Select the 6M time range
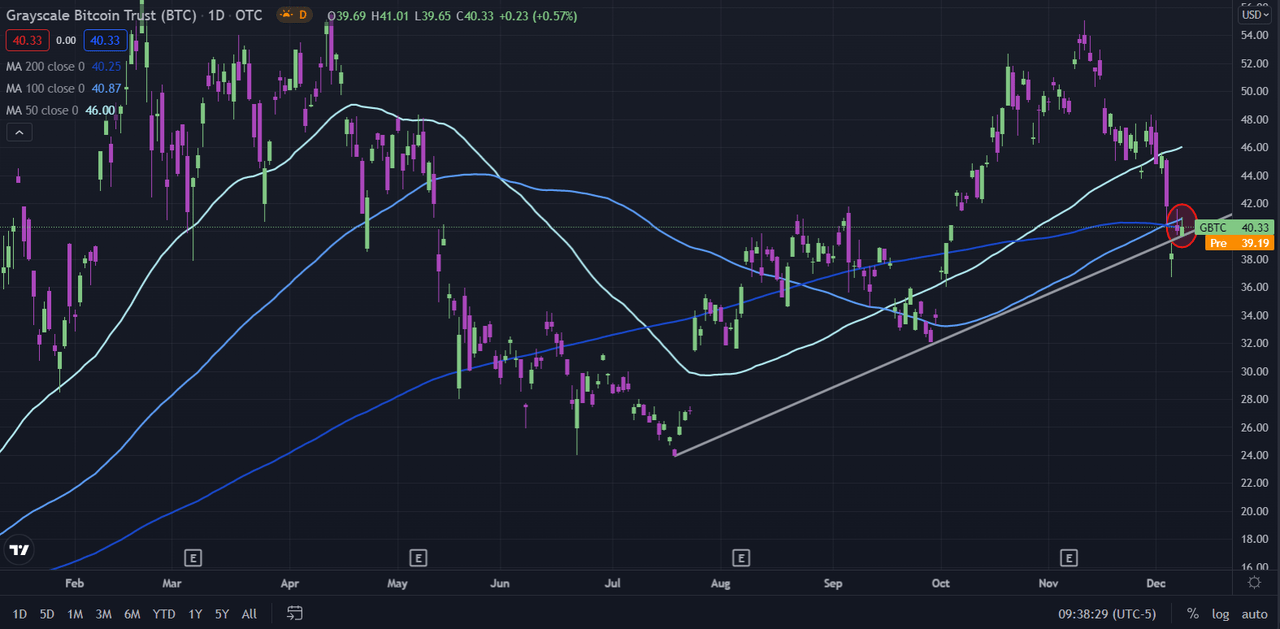The width and height of the screenshot is (1280, 629). click(132, 613)
